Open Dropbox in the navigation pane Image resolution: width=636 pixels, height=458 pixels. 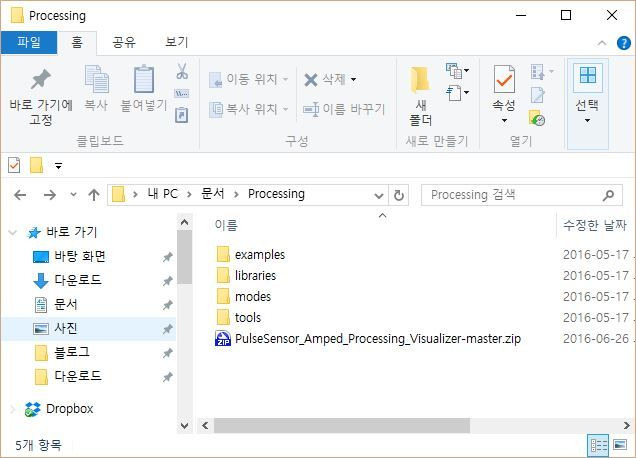coord(59,409)
